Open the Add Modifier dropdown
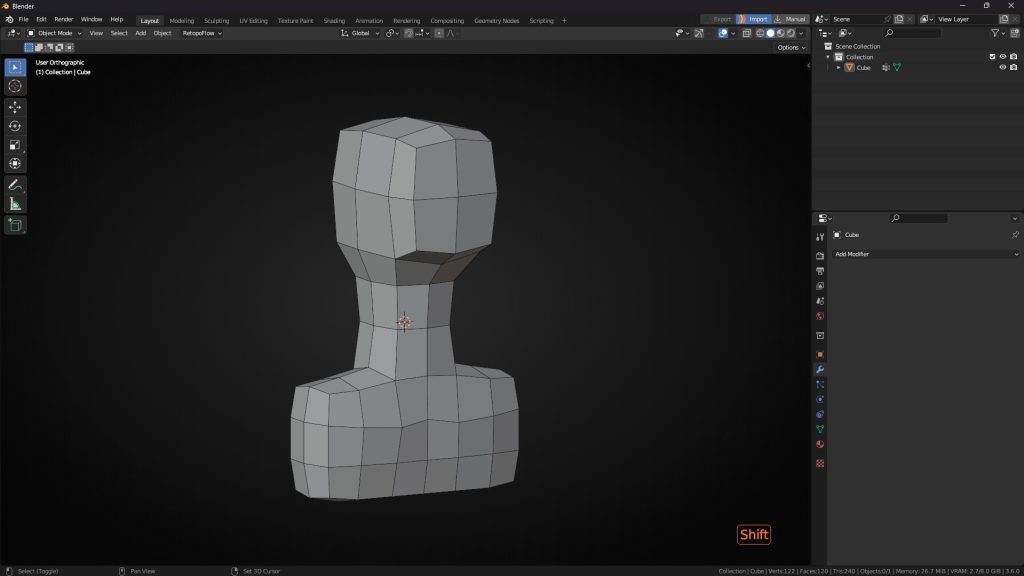 point(926,254)
